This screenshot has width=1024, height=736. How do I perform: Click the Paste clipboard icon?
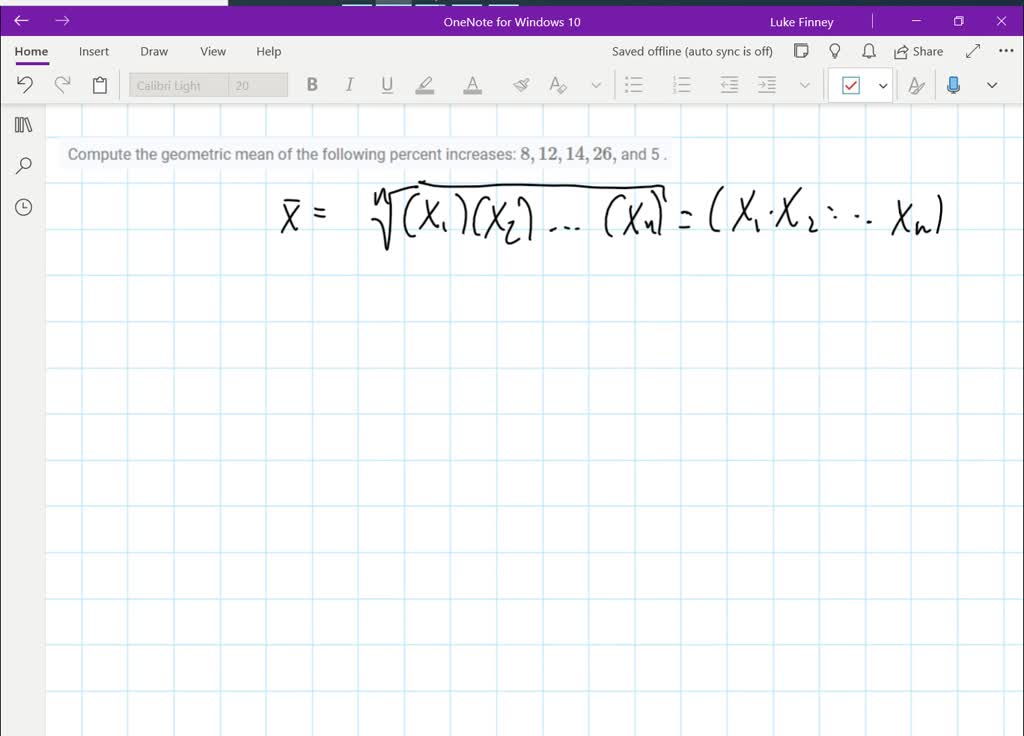pos(99,84)
